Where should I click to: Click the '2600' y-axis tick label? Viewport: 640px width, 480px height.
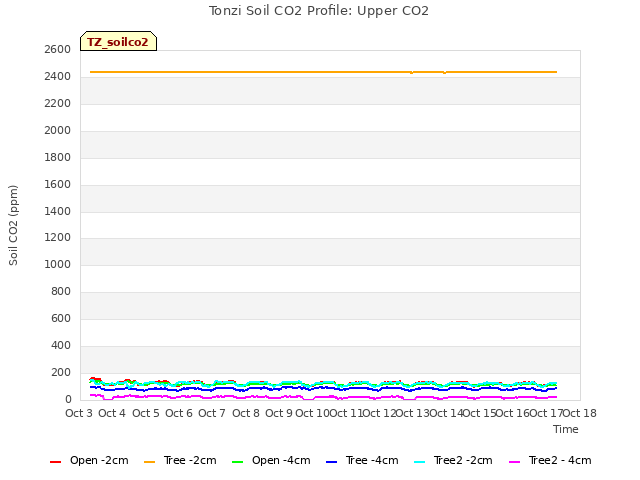tap(58, 50)
